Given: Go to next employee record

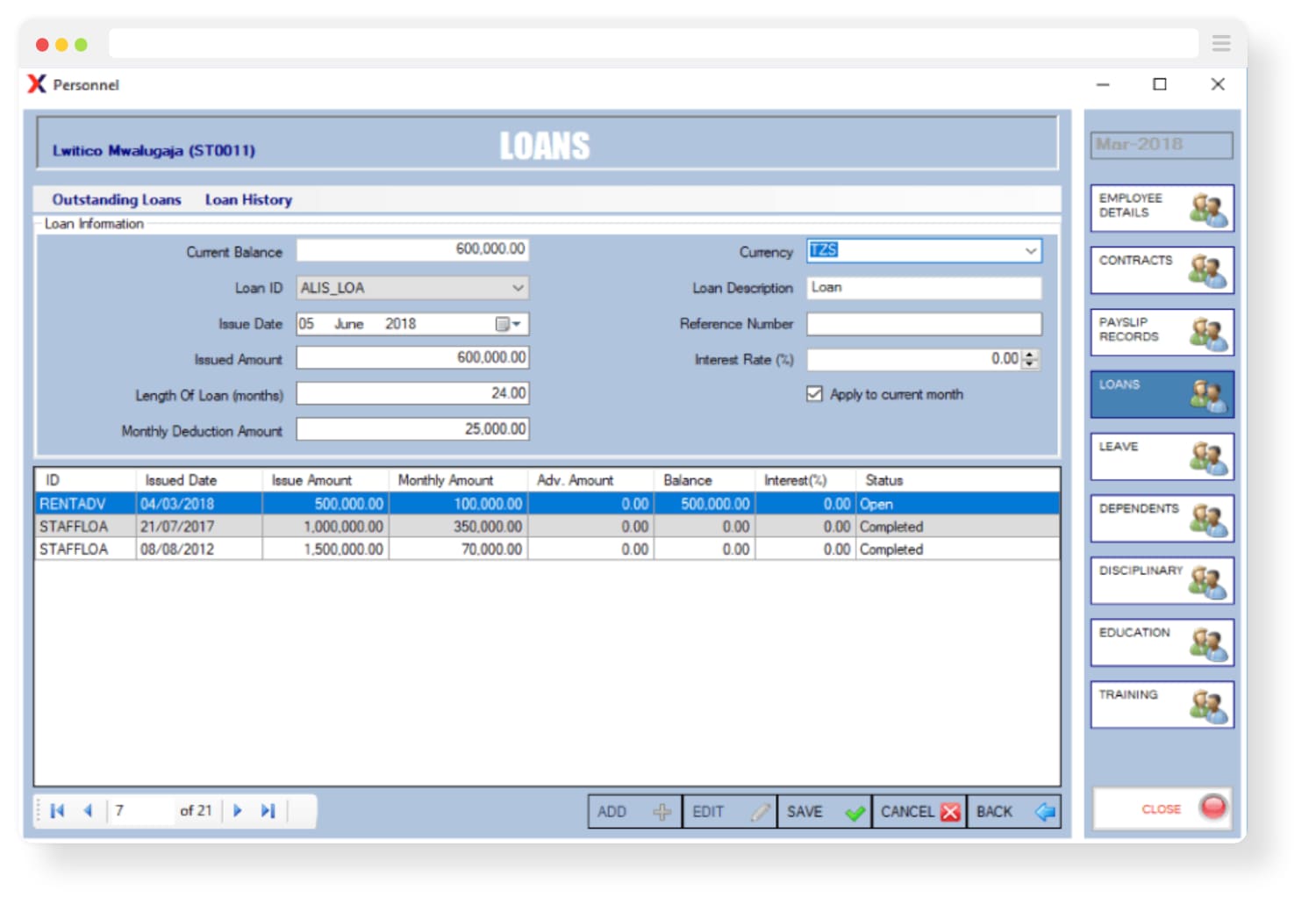Looking at the screenshot, I should pos(238,811).
